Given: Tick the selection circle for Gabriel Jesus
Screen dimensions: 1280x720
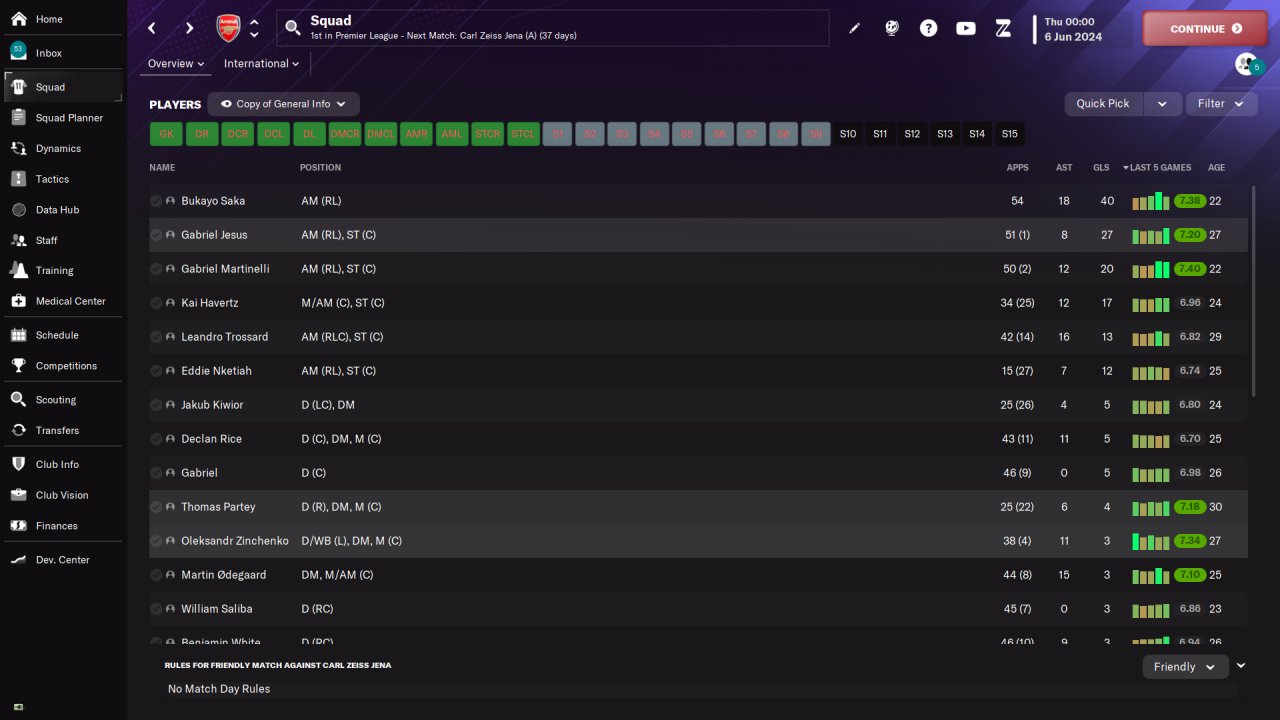Looking at the screenshot, I should coord(156,235).
